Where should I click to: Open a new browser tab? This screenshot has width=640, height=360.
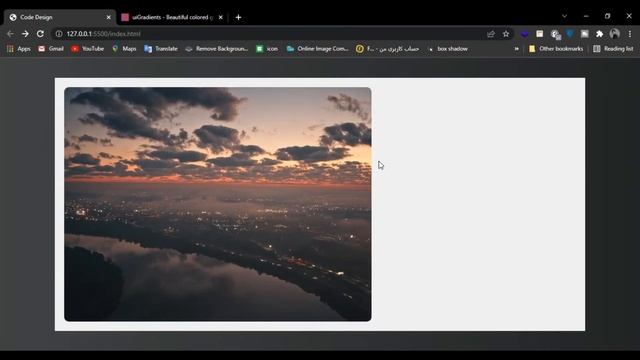pyautogui.click(x=238, y=17)
